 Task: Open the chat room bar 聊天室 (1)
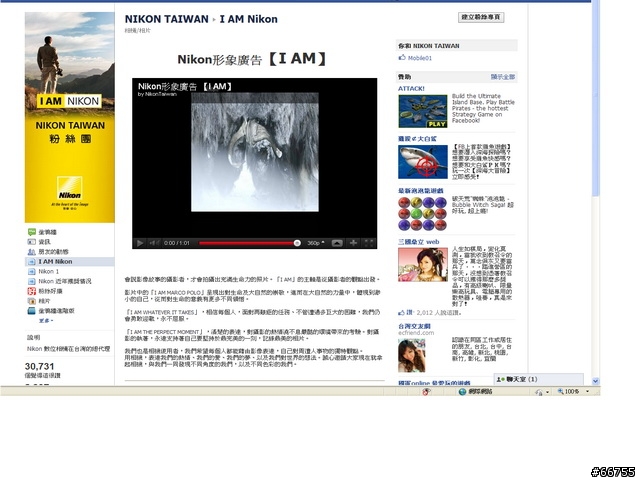coord(538,379)
